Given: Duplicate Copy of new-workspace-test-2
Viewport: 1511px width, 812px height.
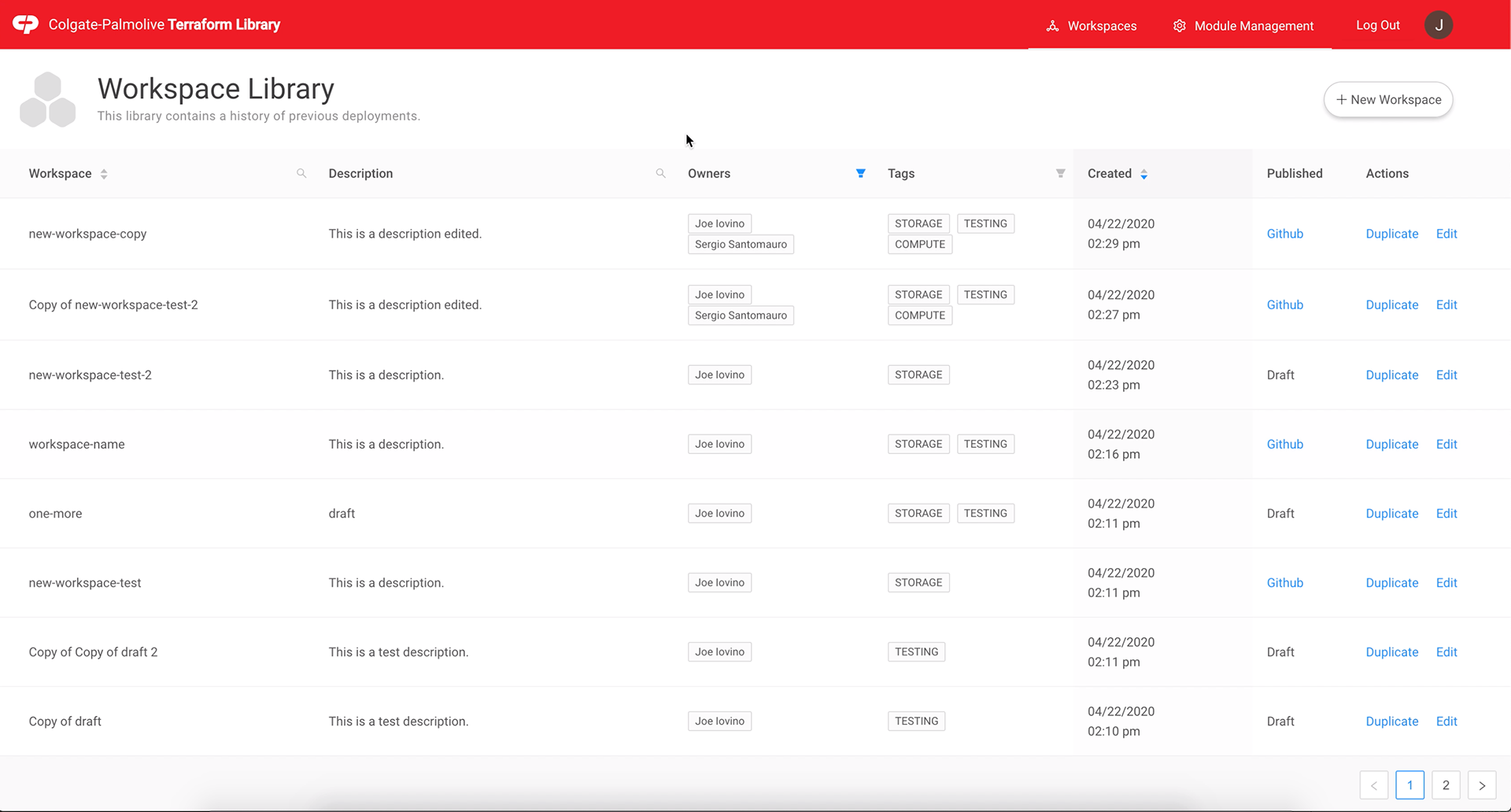Looking at the screenshot, I should click(x=1392, y=304).
